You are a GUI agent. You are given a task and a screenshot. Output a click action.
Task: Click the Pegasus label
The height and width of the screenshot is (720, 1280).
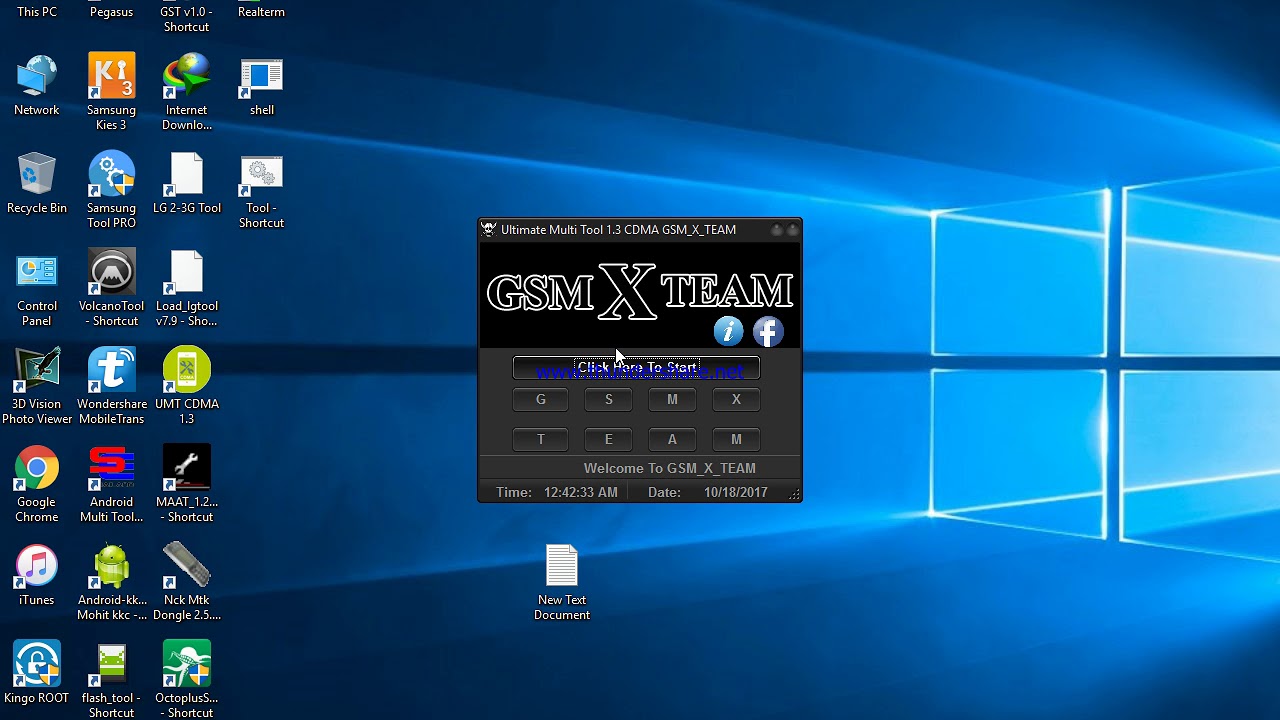click(x=111, y=12)
